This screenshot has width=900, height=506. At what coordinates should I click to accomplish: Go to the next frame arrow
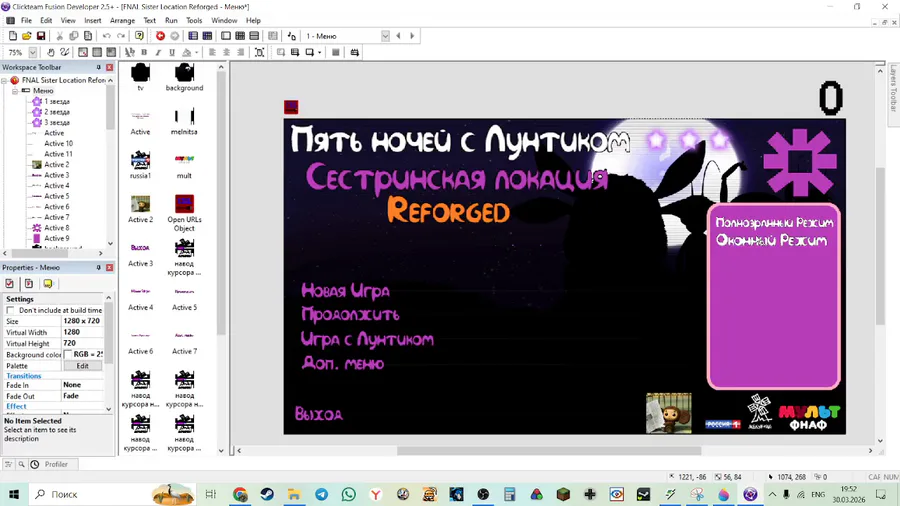(x=412, y=36)
